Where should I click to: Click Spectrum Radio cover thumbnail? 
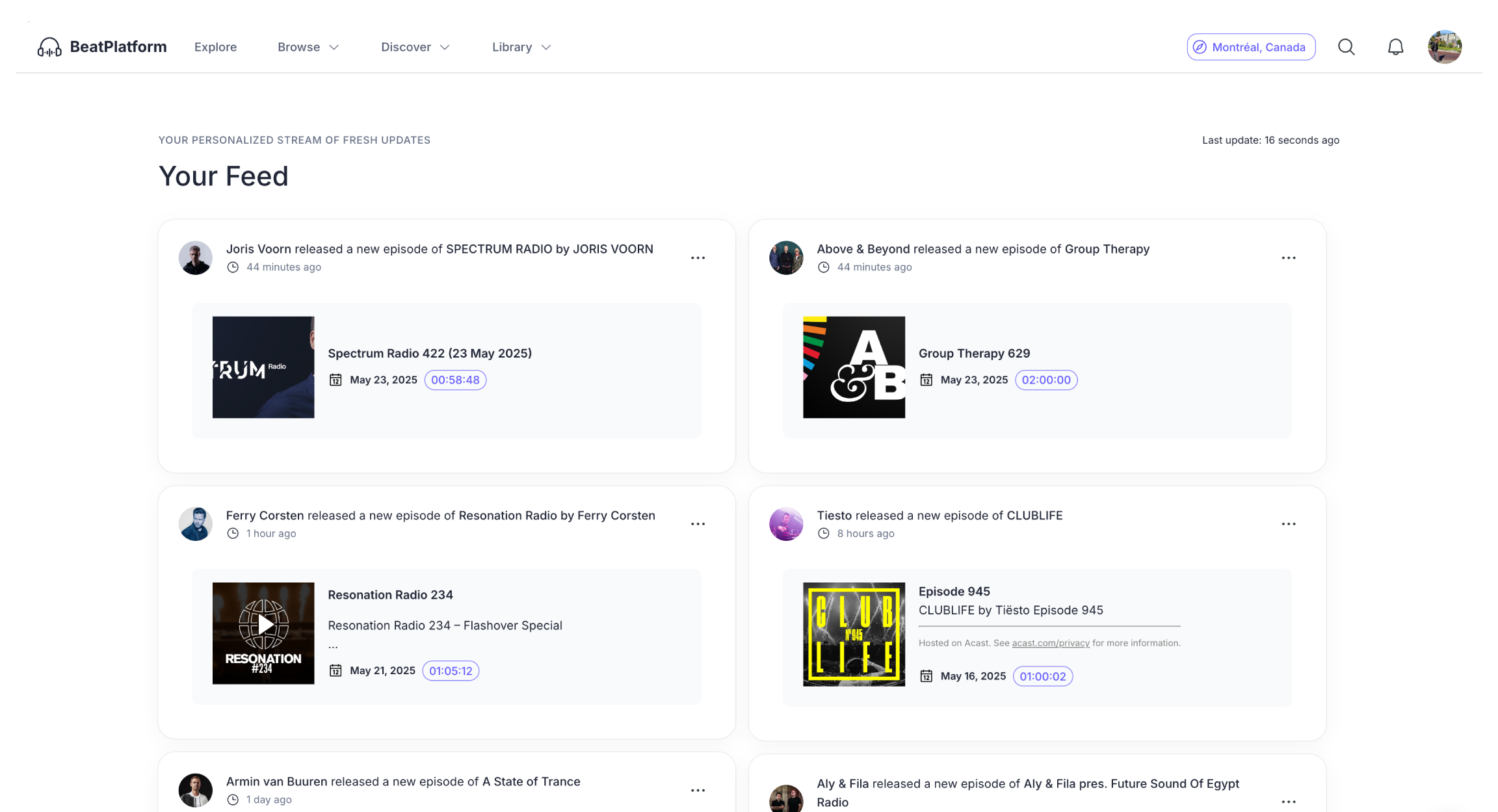coord(263,367)
